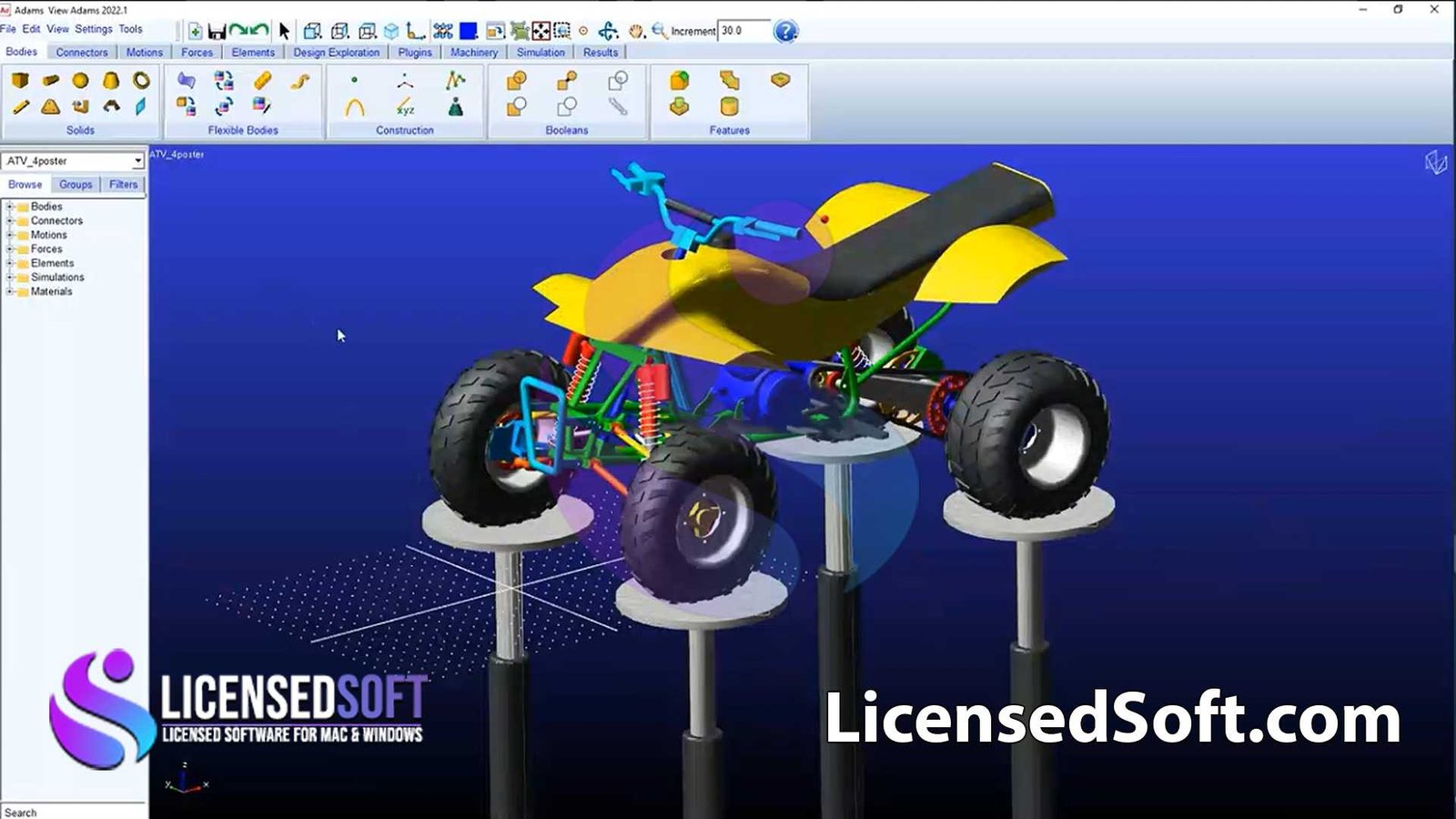The height and width of the screenshot is (819, 1456).
Task: Click the pan hand view tool
Action: point(636,31)
